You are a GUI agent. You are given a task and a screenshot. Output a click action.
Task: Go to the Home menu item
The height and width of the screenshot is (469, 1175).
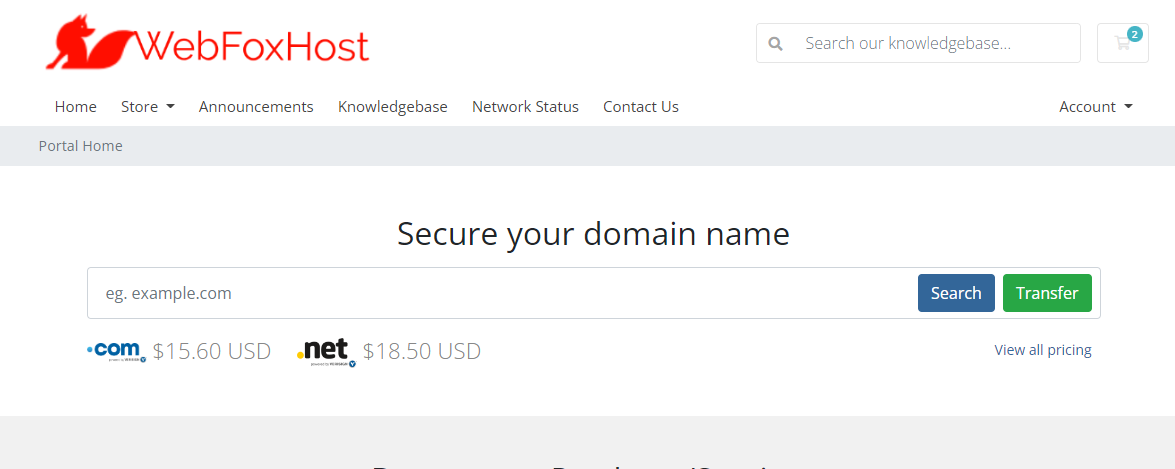click(76, 107)
